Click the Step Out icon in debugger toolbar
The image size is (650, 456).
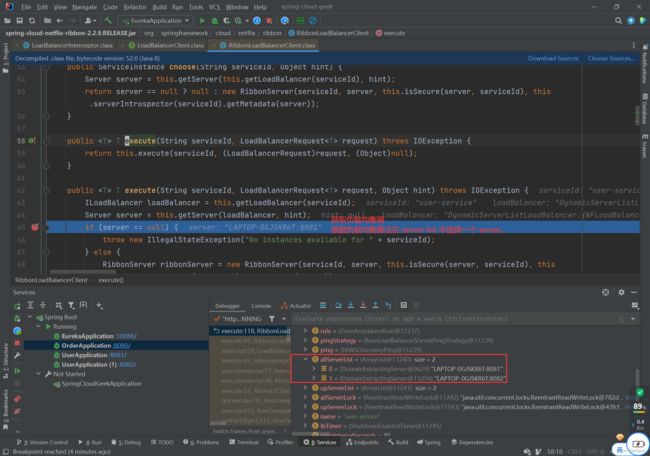pos(375,306)
